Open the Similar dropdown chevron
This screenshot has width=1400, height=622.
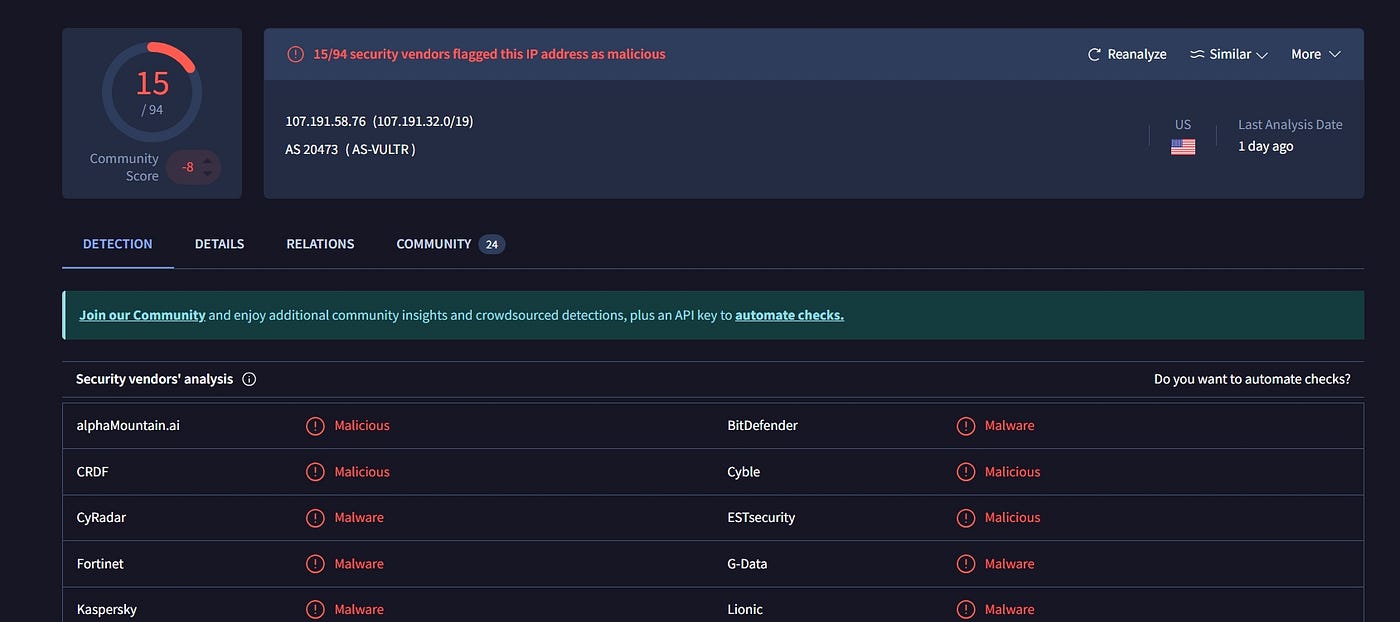coord(1262,55)
